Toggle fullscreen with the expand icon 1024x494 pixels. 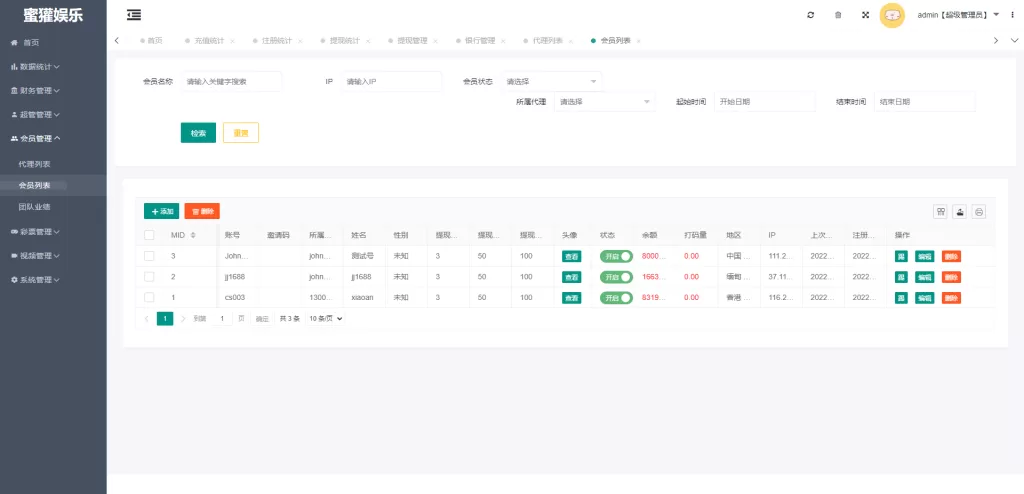click(x=865, y=15)
